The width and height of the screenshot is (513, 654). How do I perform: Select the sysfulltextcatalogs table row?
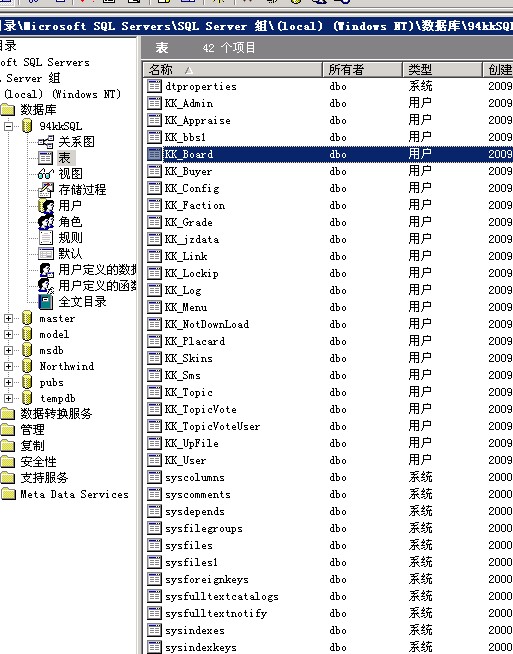328,596
